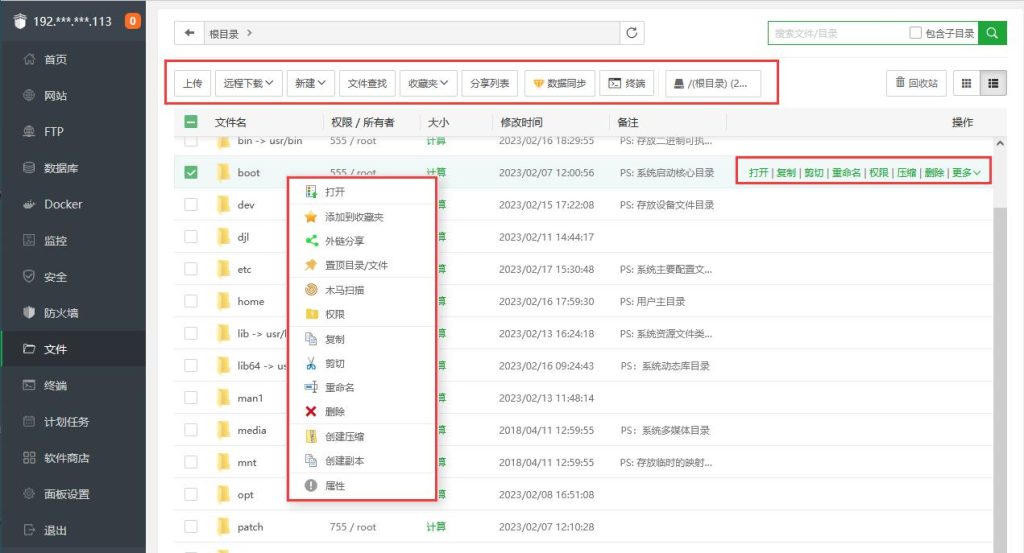
Task: Check the dev row checkbox
Action: click(x=191, y=204)
